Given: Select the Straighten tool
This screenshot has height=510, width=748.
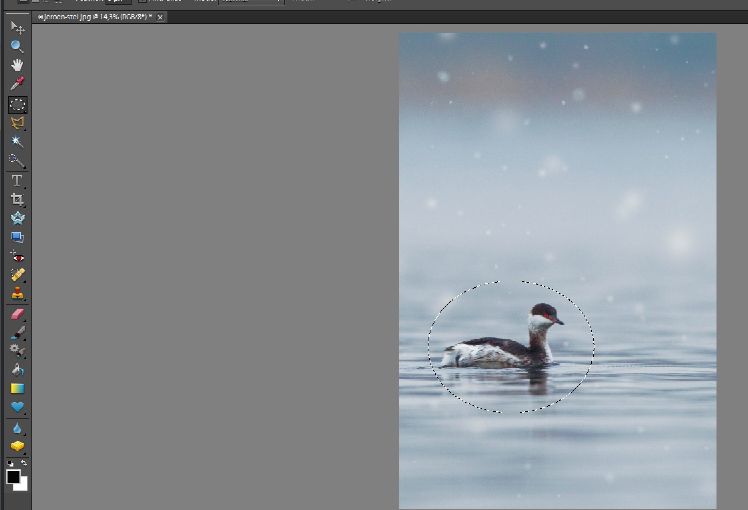Looking at the screenshot, I should (x=17, y=237).
